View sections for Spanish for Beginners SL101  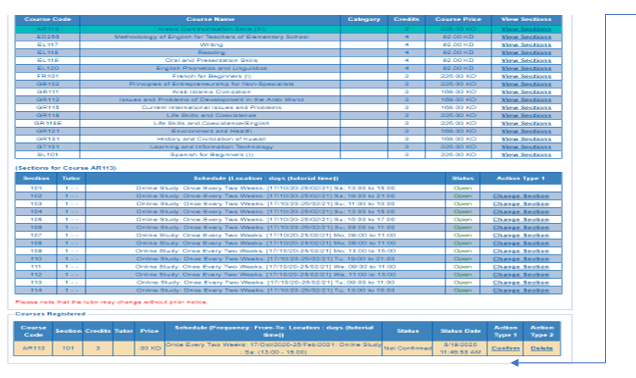526,155
